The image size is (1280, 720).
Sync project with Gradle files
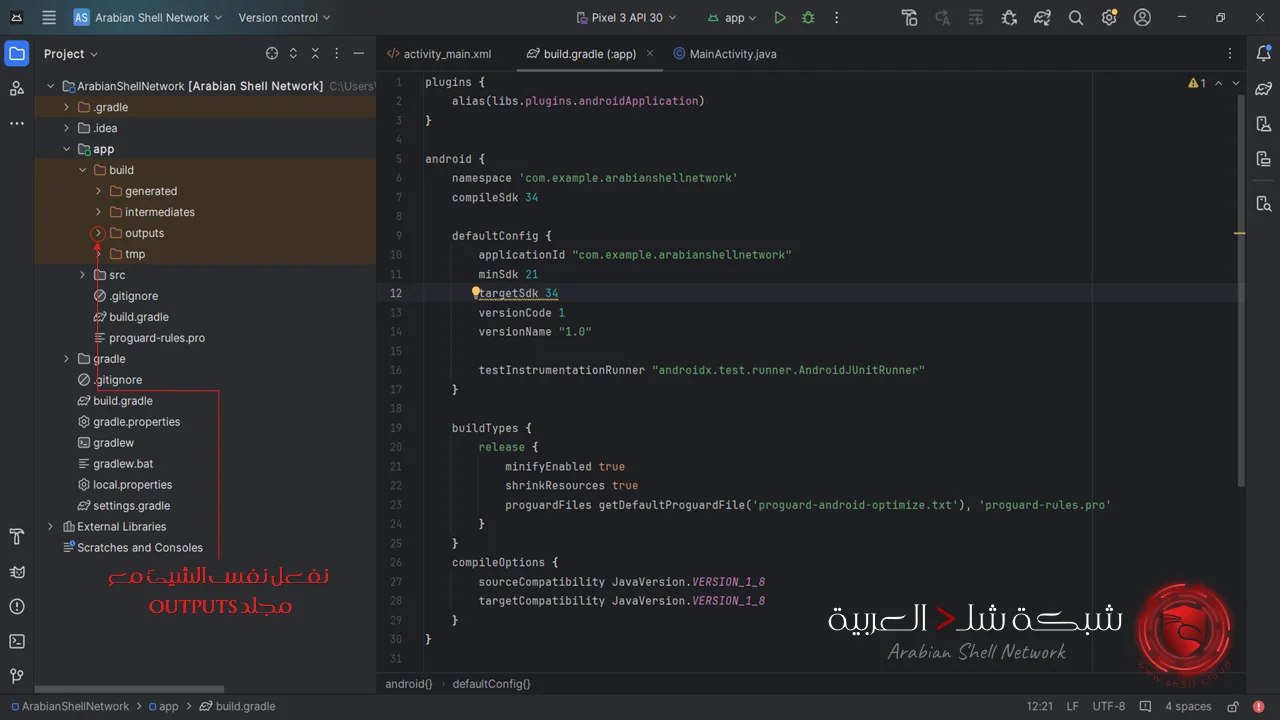point(1042,18)
